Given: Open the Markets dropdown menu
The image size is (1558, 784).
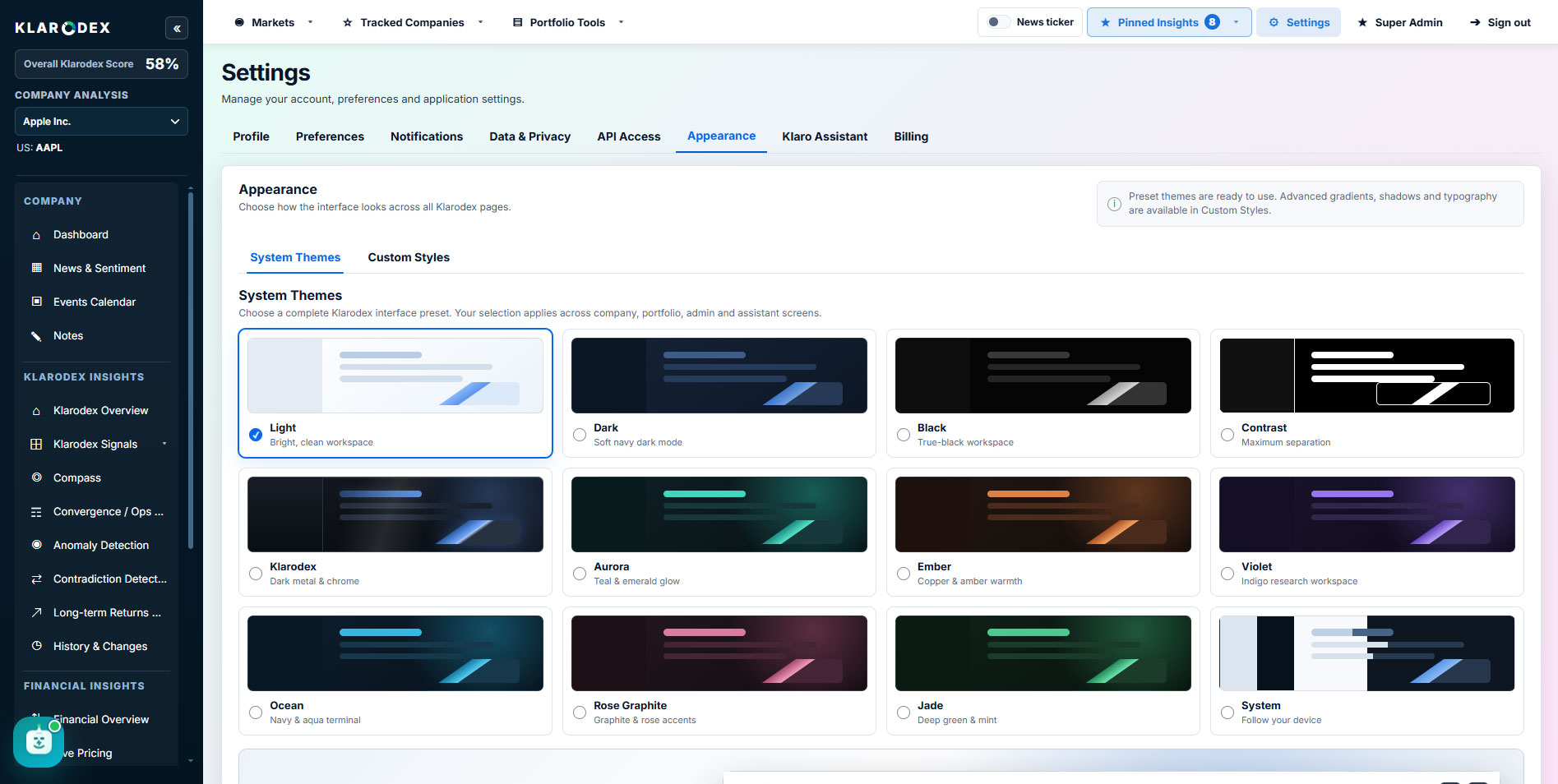Looking at the screenshot, I should [274, 22].
